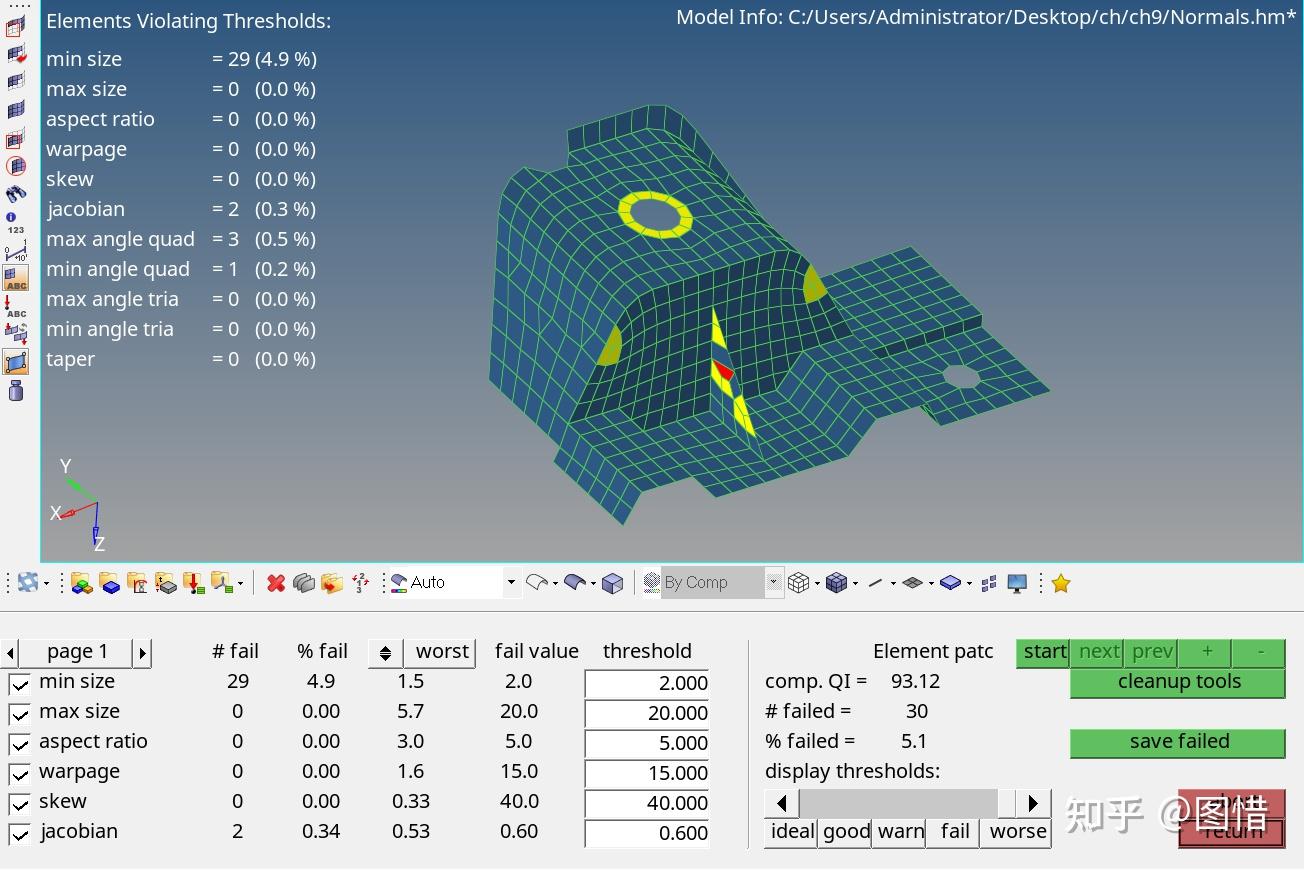Go to the next criteria page with the arrow beside page 1
1304x870 pixels.
pyautogui.click(x=143, y=653)
